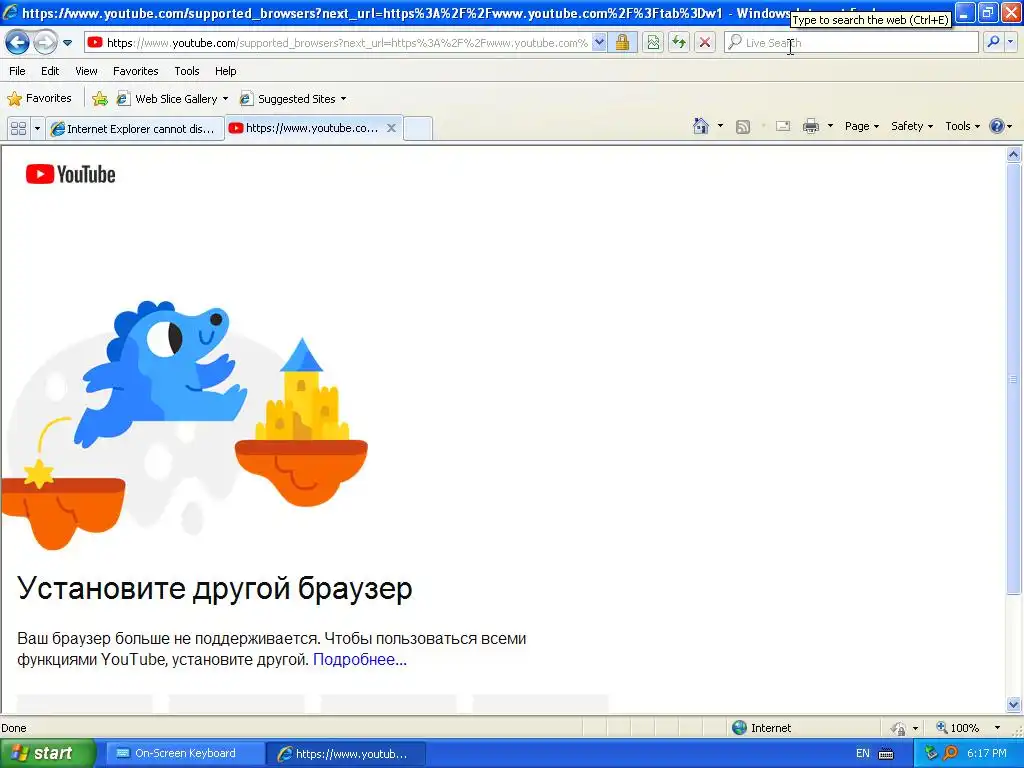Click the keyboard icon in language bar
Viewport: 1024px width, 768px height.
tap(886, 754)
